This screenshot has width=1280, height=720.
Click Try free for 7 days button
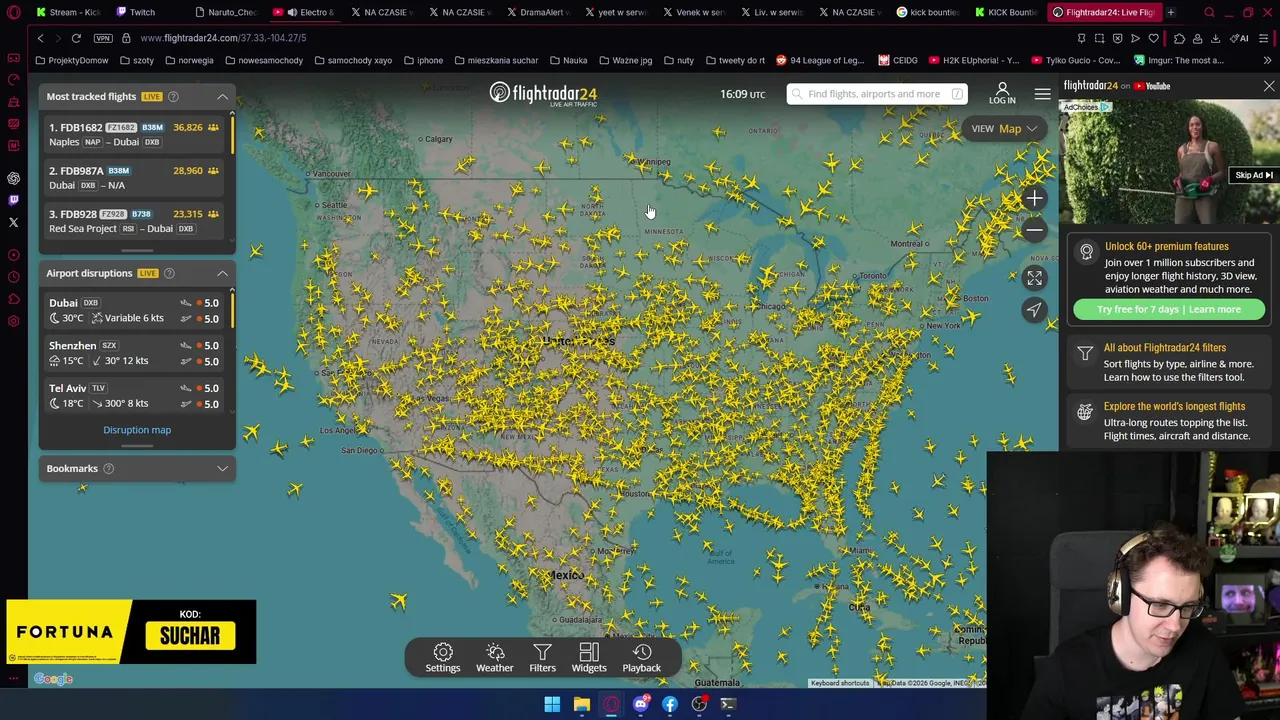coord(1169,310)
